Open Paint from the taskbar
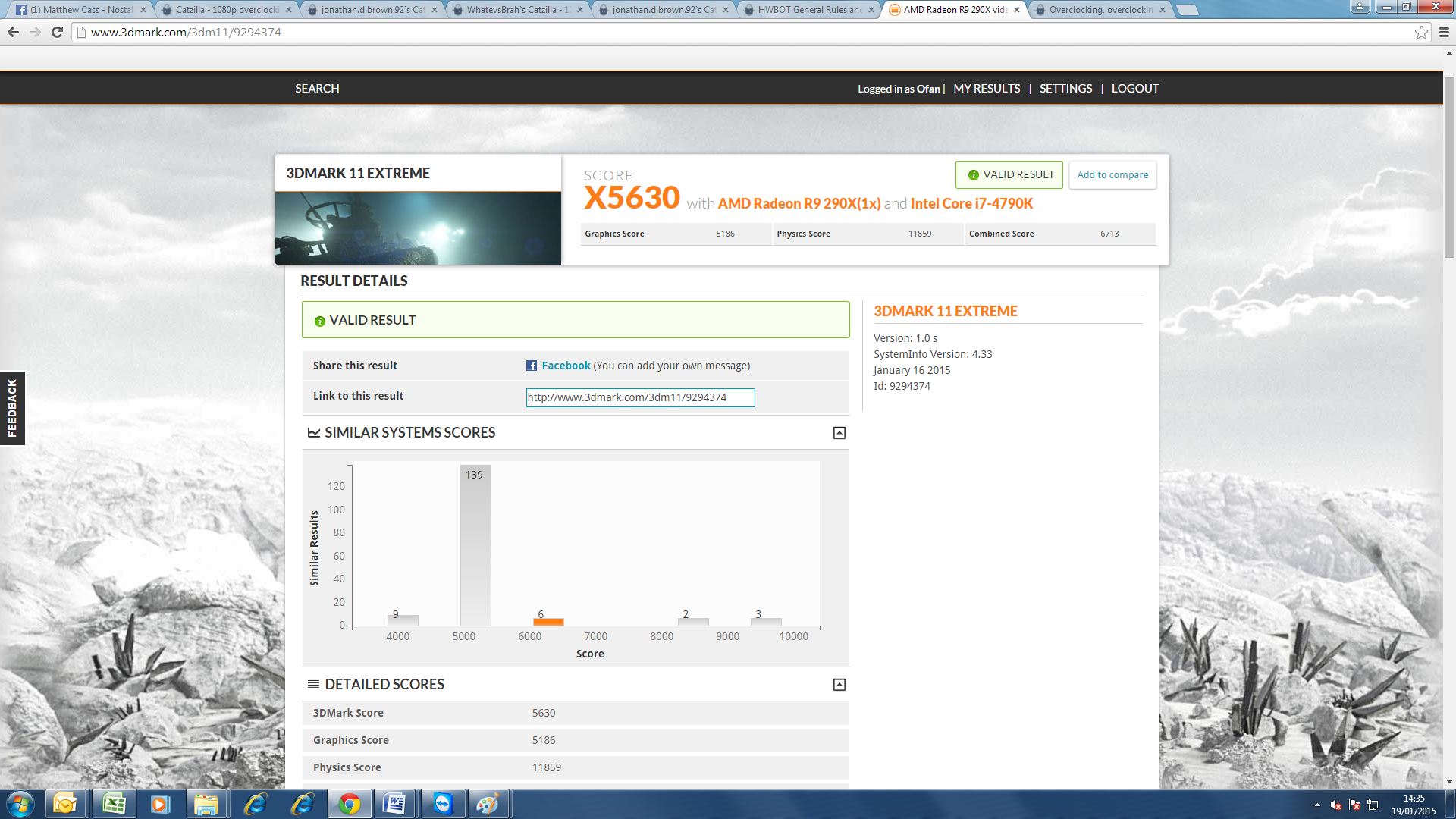1456x819 pixels. pyautogui.click(x=488, y=804)
